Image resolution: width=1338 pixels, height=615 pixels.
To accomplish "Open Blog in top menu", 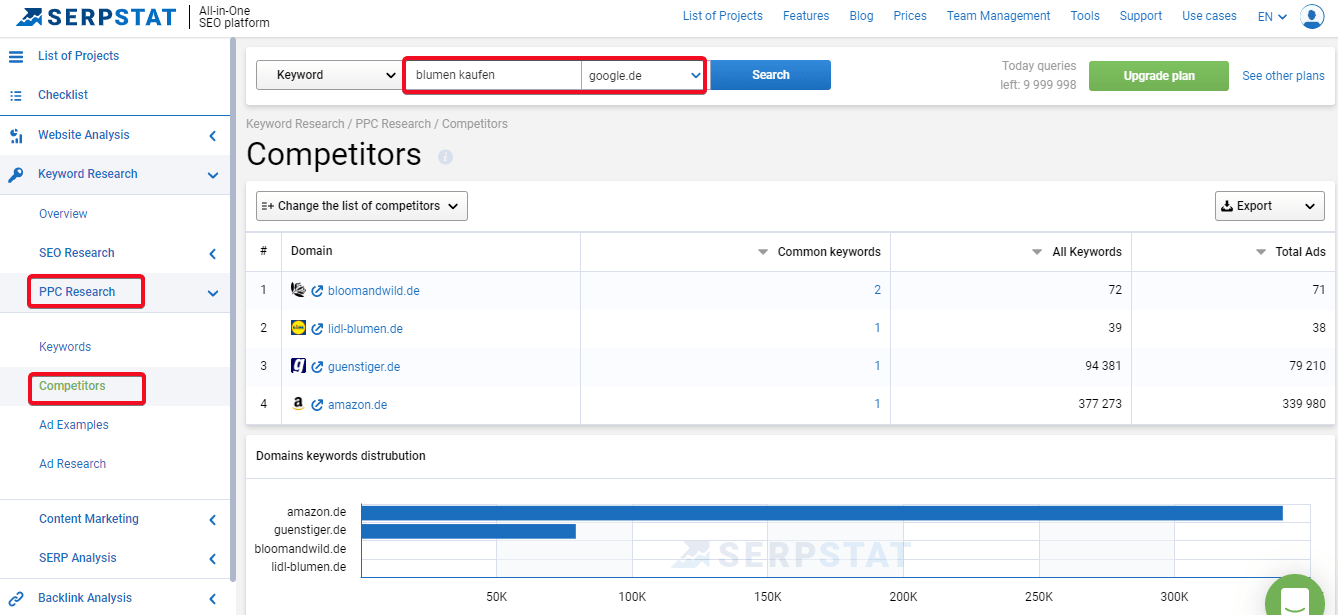I will coord(861,16).
